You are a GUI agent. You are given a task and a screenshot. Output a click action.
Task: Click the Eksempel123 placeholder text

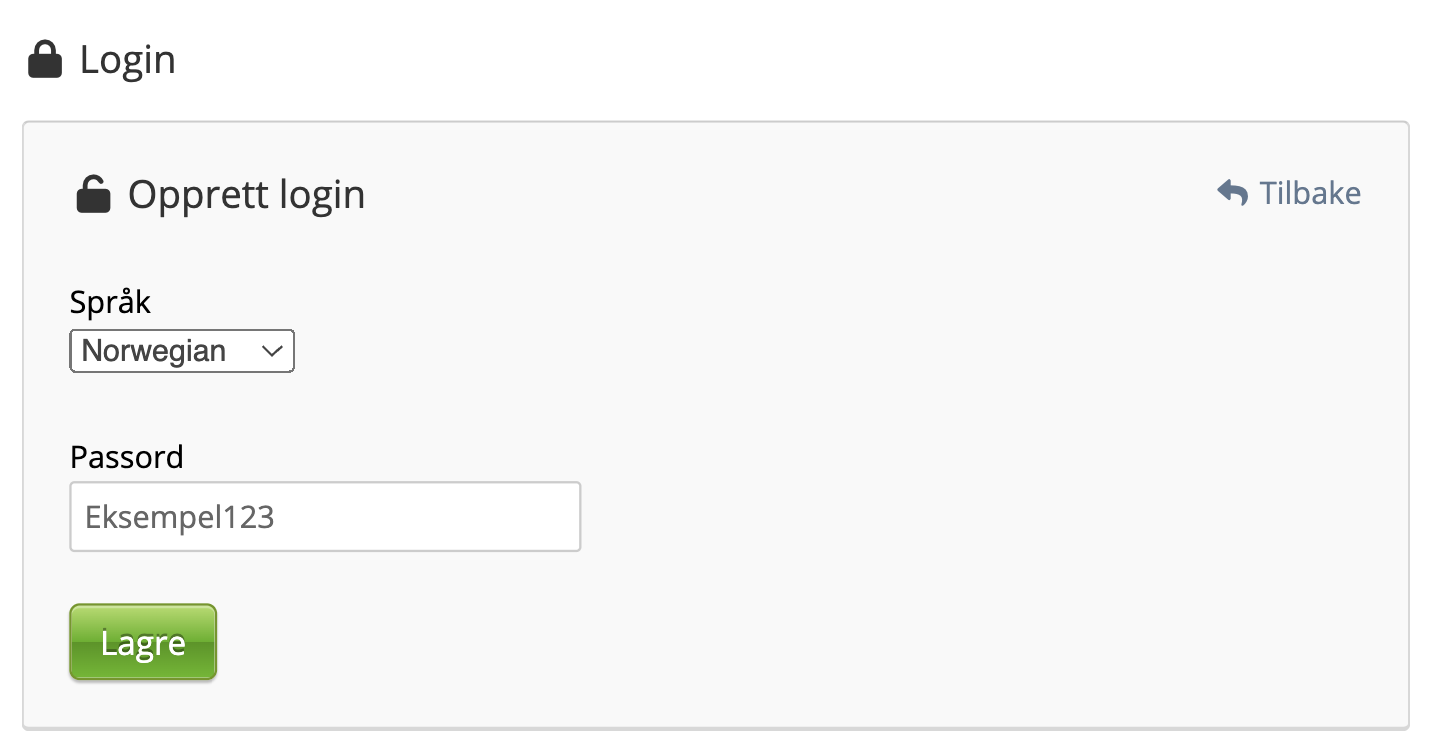point(180,517)
